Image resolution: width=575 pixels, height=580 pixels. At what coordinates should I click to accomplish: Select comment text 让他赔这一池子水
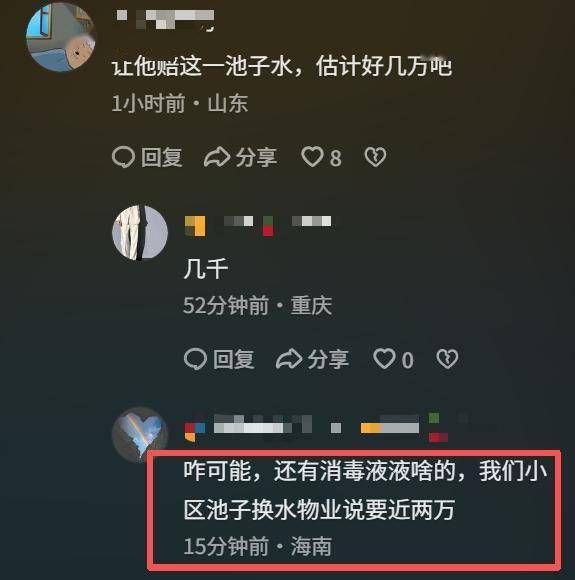coord(202,67)
